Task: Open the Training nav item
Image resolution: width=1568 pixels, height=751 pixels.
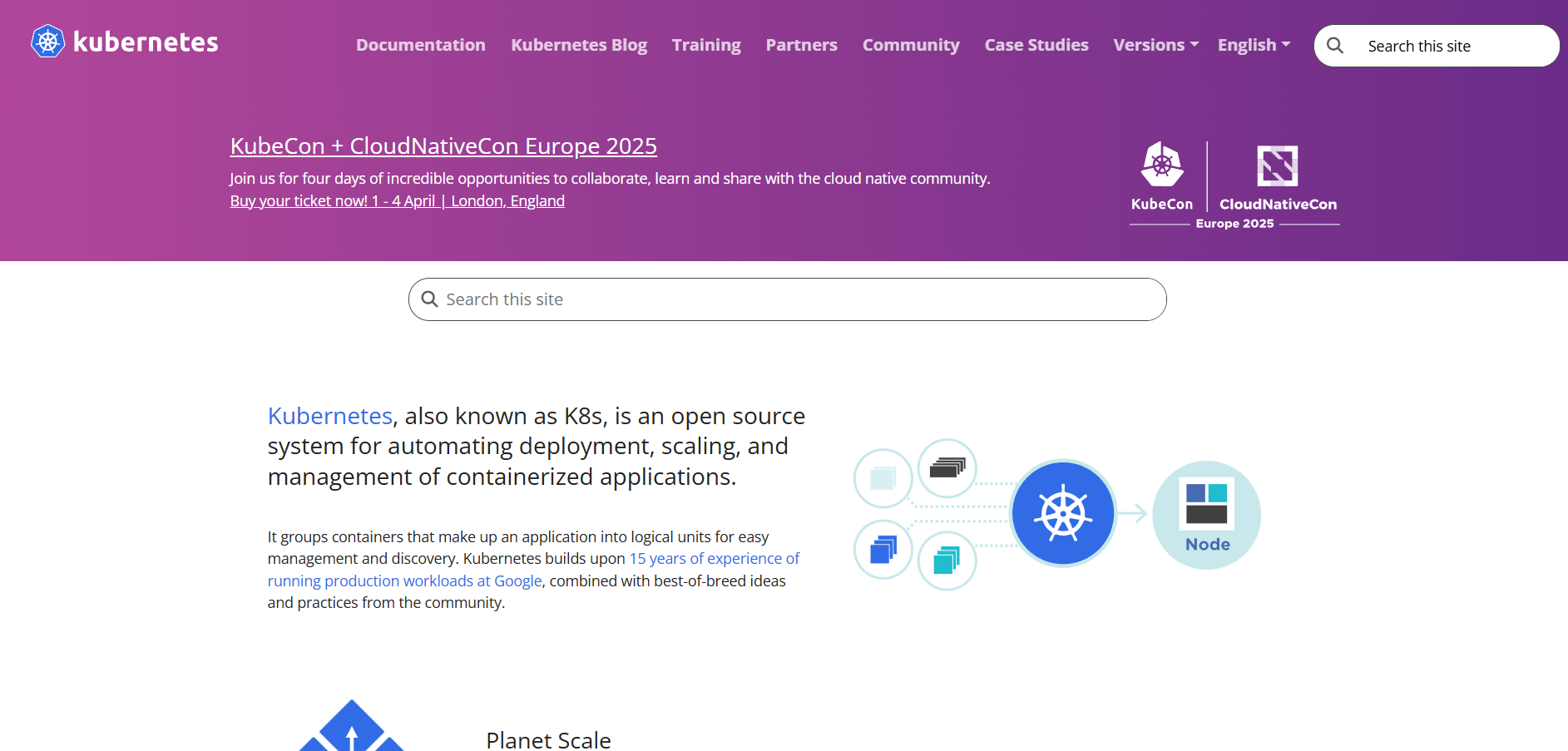Action: pyautogui.click(x=706, y=45)
